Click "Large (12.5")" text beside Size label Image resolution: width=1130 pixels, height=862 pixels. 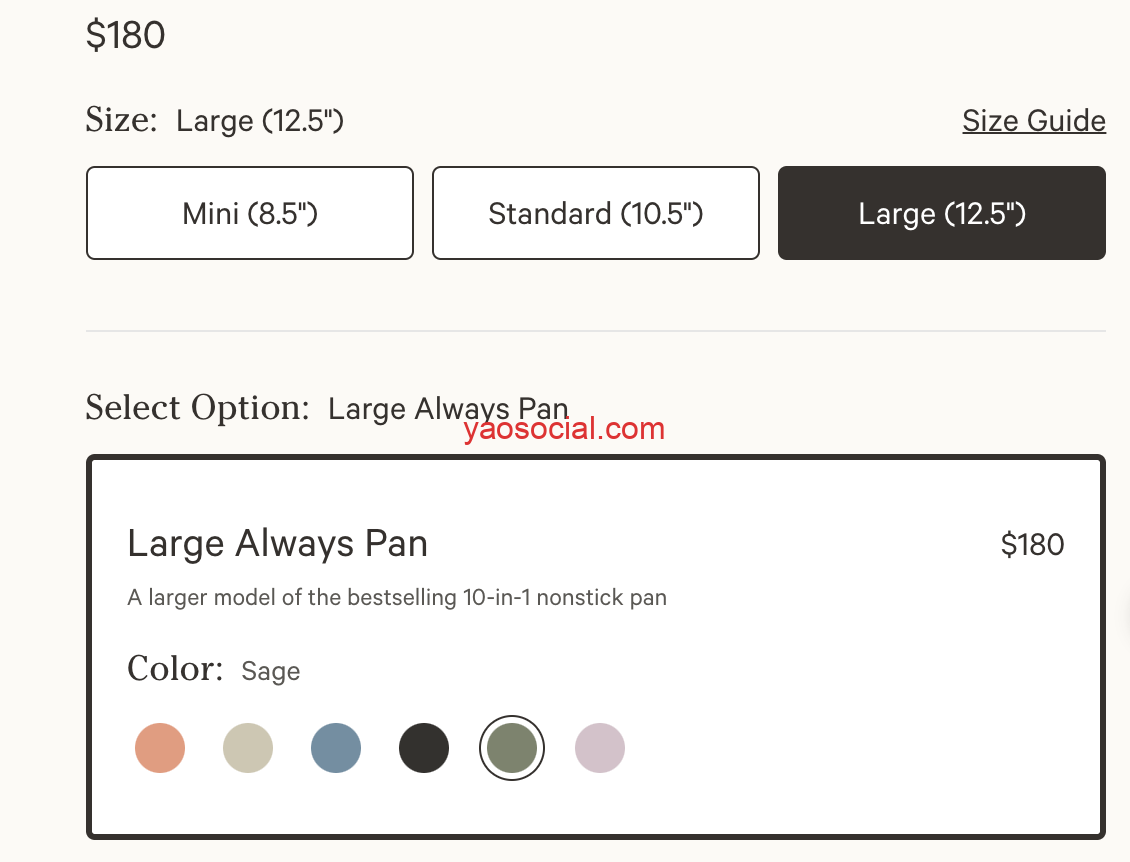tap(260, 121)
